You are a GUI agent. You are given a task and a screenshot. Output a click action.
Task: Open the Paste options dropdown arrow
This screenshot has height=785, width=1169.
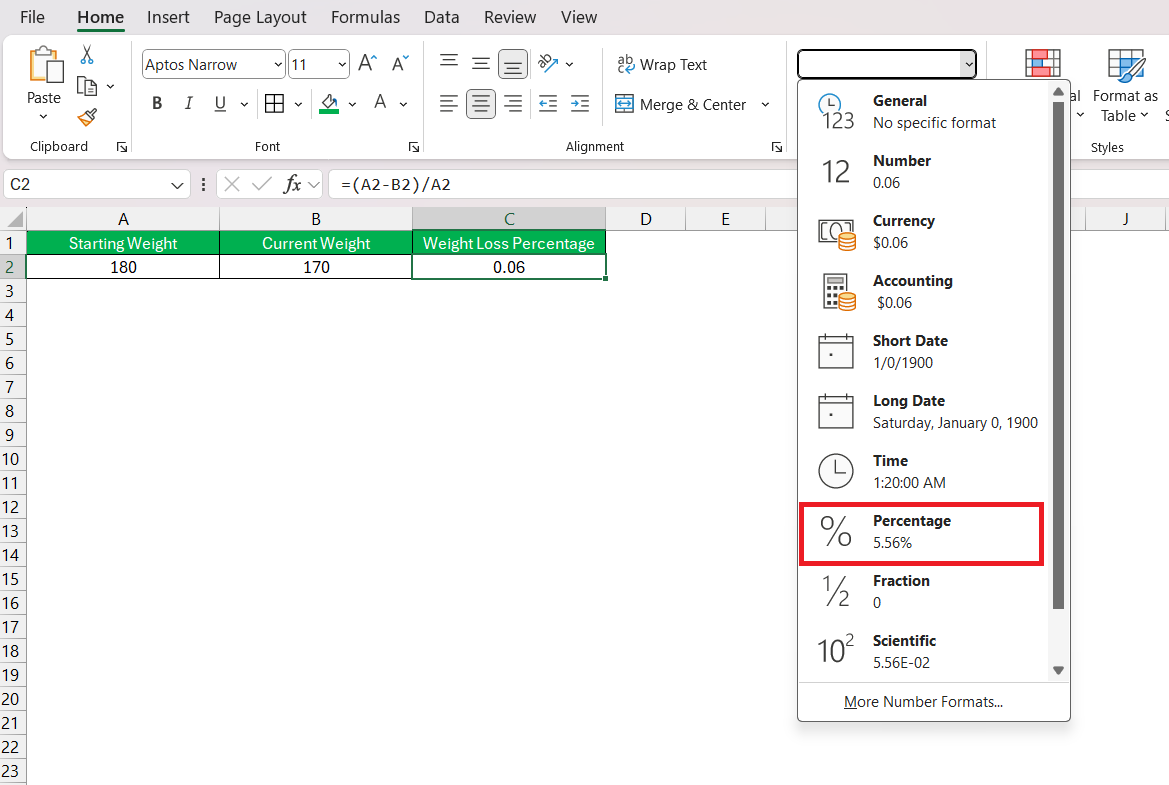click(43, 116)
